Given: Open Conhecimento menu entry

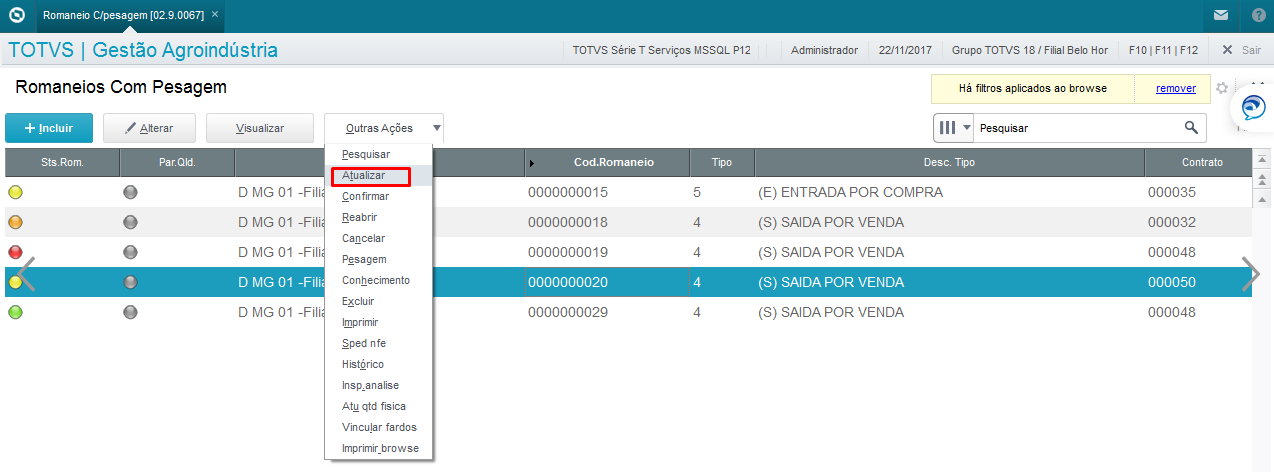Looking at the screenshot, I should point(376,280).
